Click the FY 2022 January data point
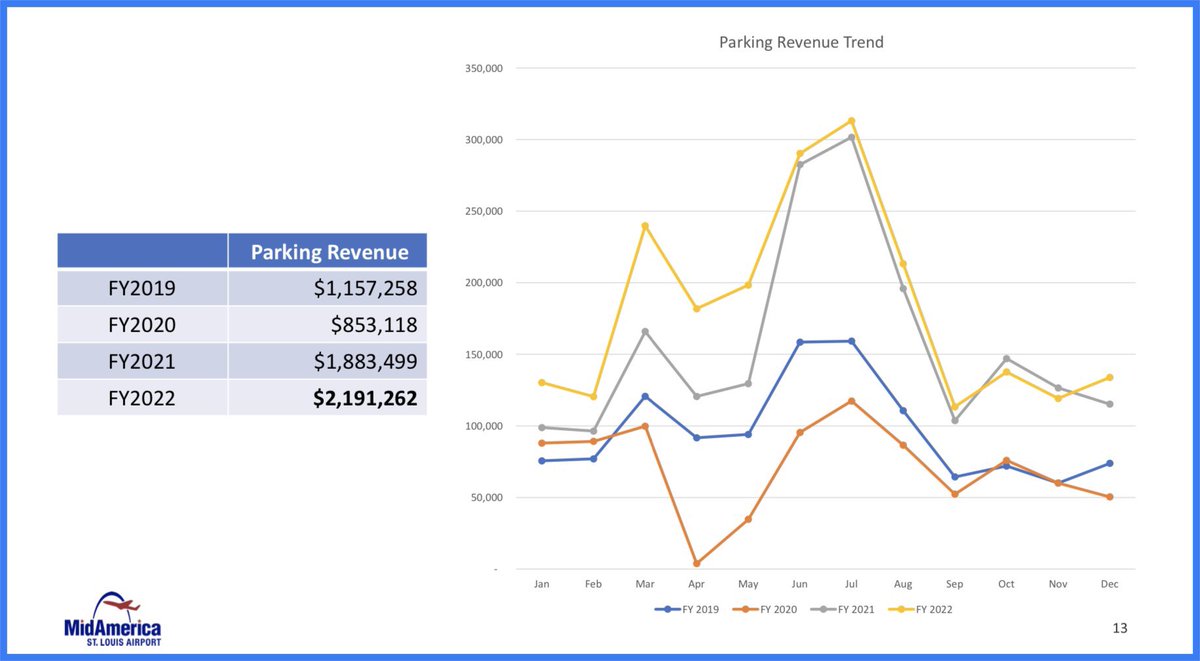This screenshot has height=661, width=1200. click(x=542, y=382)
